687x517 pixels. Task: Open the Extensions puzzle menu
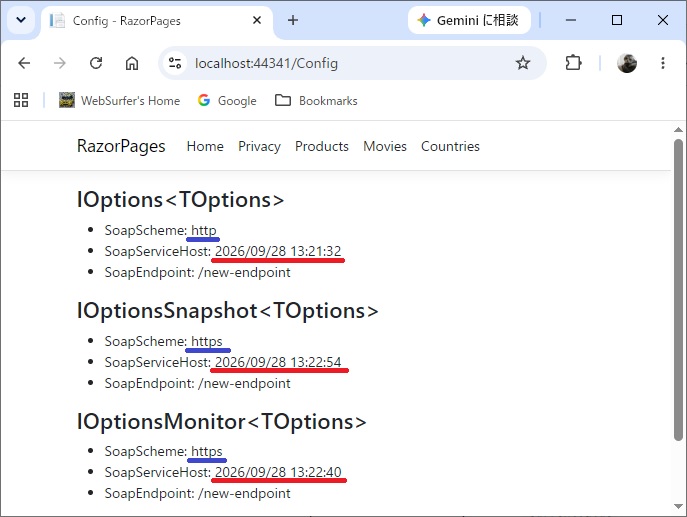pos(573,63)
